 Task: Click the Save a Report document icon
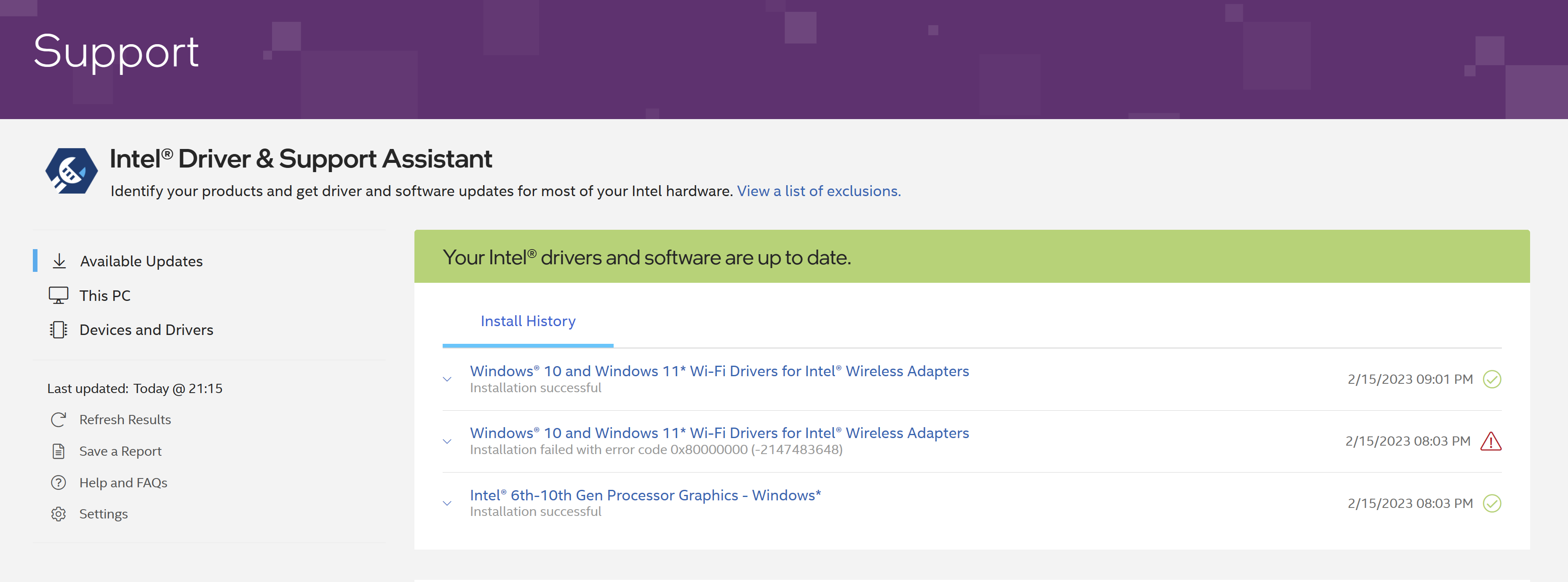coord(59,451)
